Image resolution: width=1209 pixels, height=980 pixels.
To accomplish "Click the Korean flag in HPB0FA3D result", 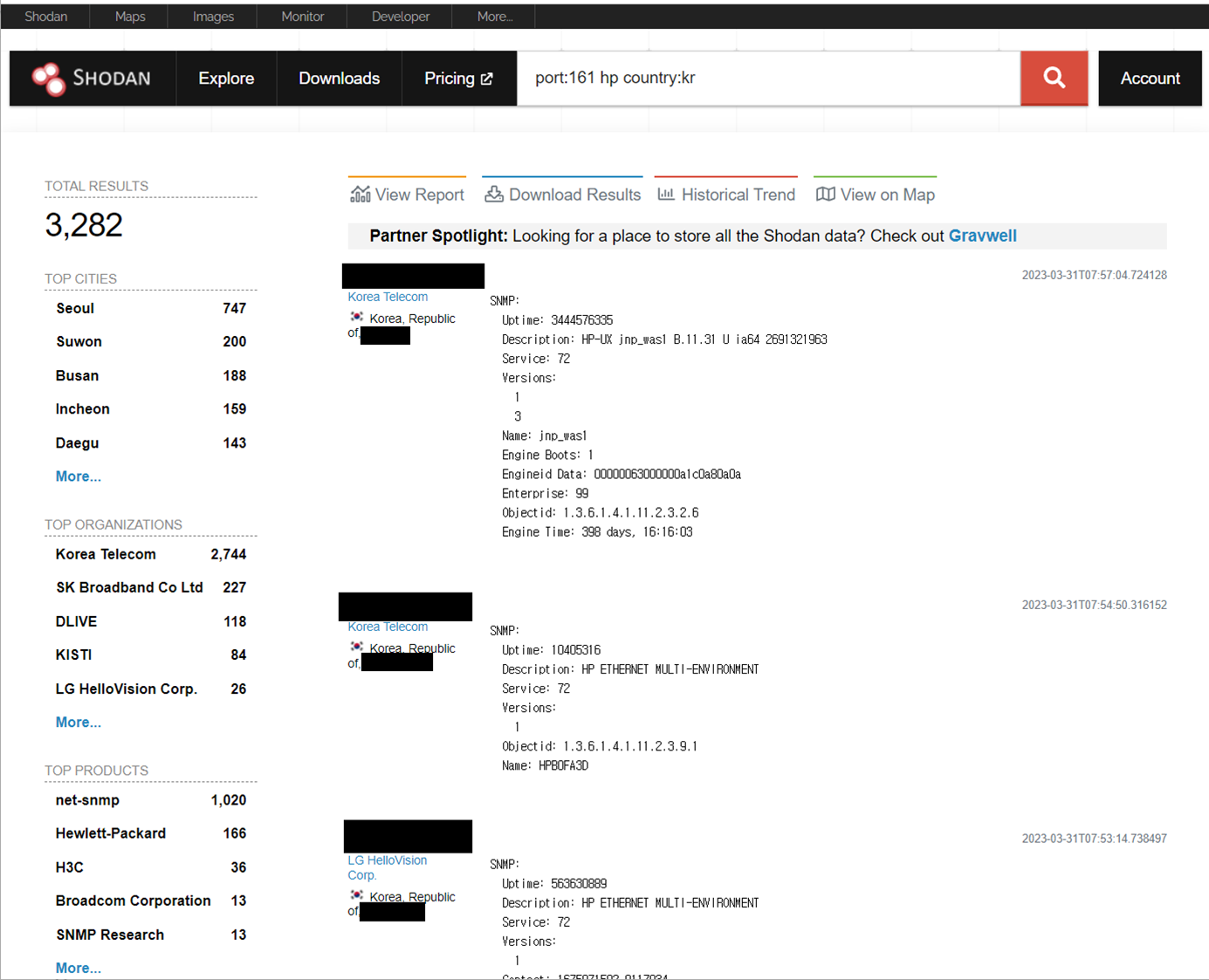I will point(356,648).
